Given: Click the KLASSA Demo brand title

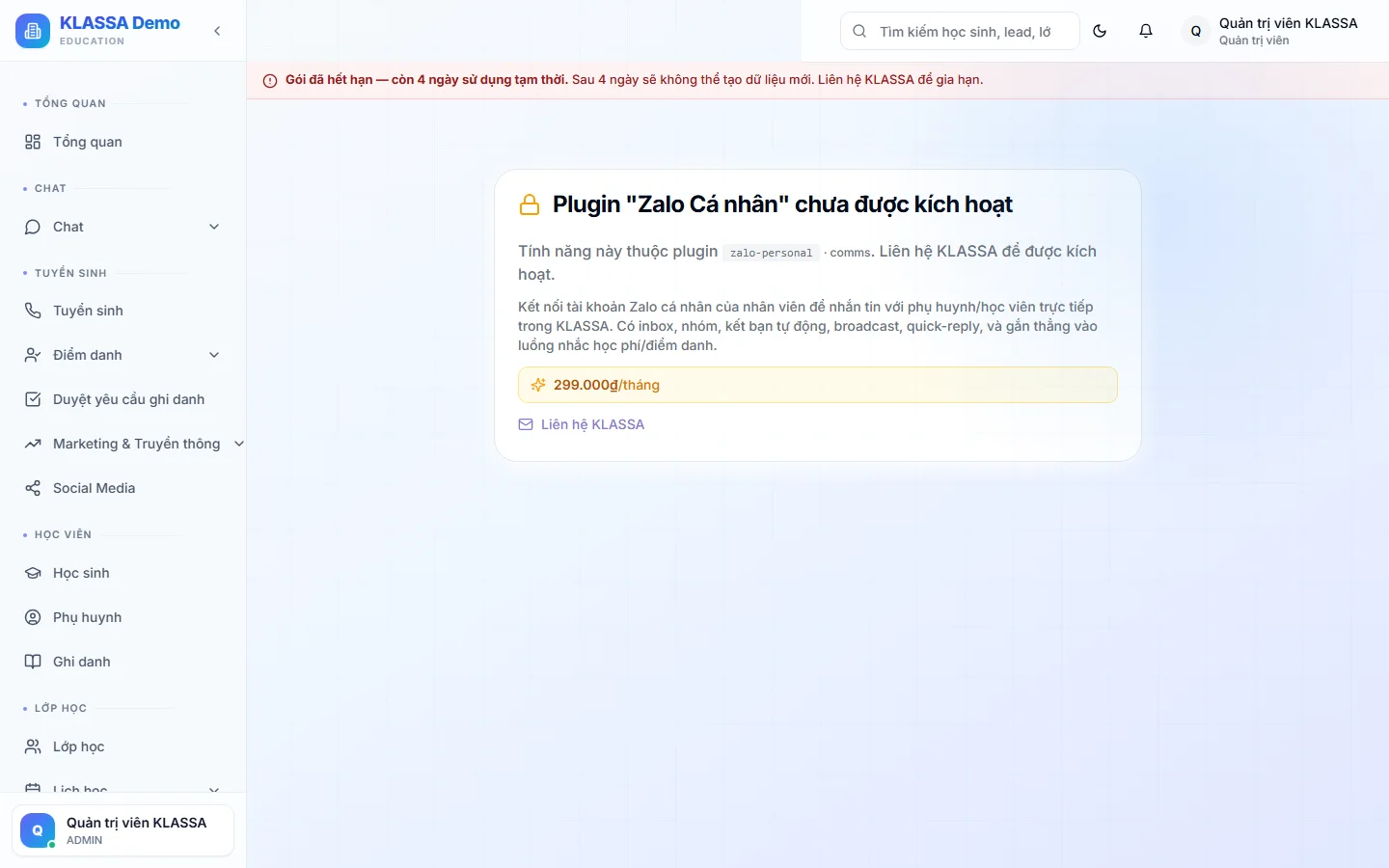Looking at the screenshot, I should [x=120, y=23].
